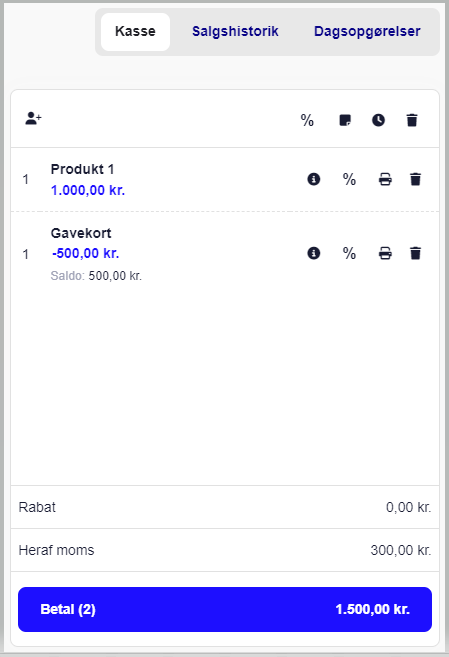The image size is (449, 657).
Task: Click percent icon on Gavekort line
Action: coord(349,253)
